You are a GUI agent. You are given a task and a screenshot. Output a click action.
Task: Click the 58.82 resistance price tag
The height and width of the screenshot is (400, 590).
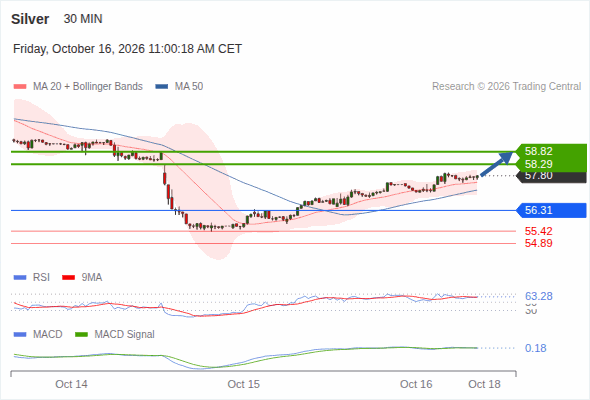552,151
